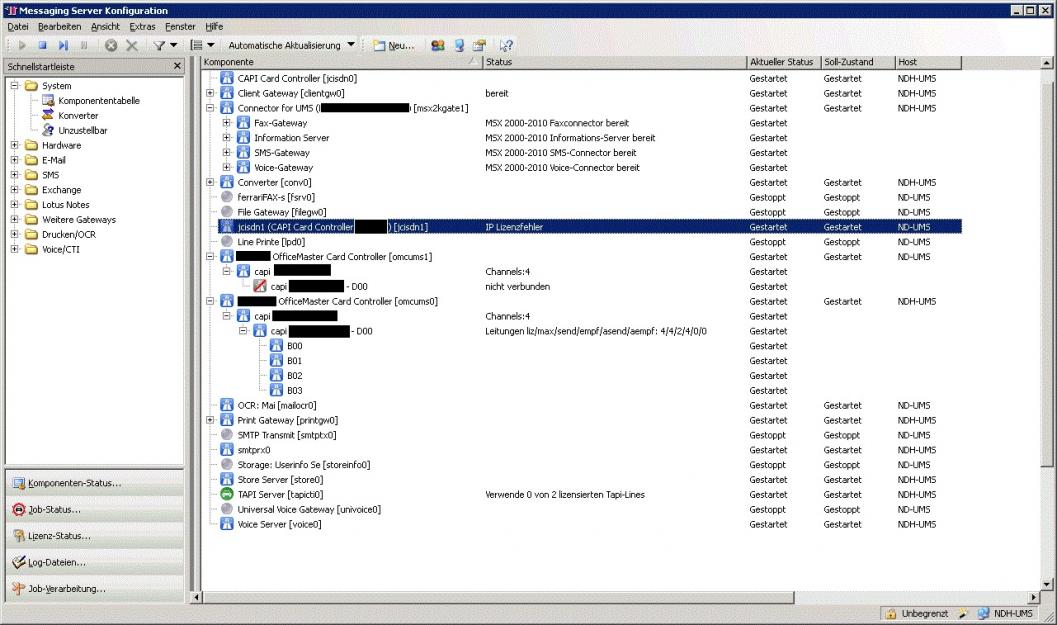Open the Extras menu
1057x625 pixels.
(x=142, y=26)
